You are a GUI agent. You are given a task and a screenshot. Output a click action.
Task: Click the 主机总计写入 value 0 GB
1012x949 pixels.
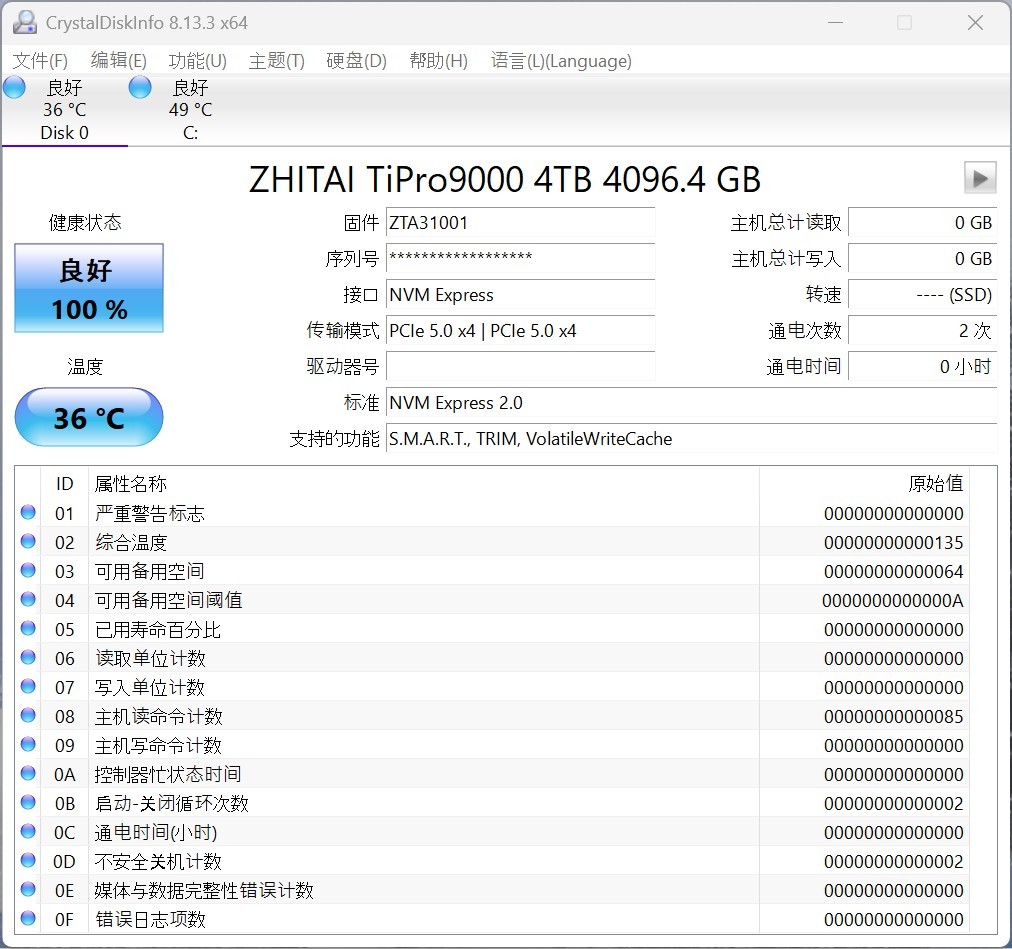[x=922, y=259]
